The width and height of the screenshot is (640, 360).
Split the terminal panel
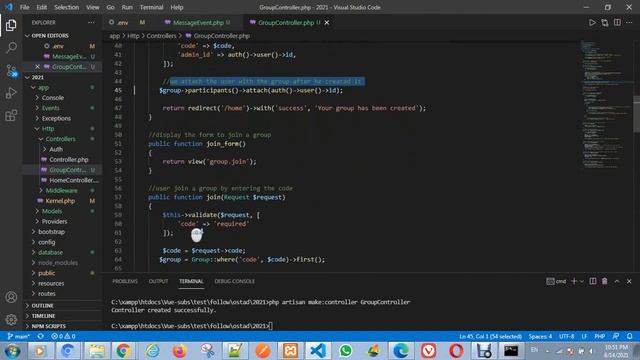[593, 281]
